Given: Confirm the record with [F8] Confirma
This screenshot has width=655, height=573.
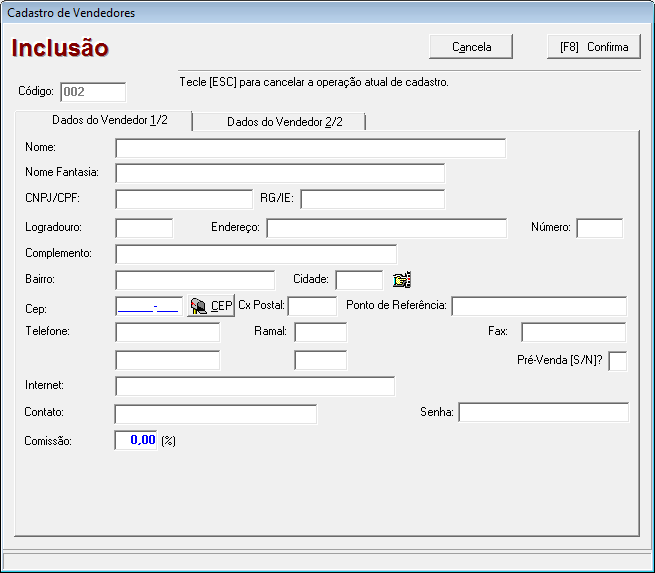Looking at the screenshot, I should (594, 47).
